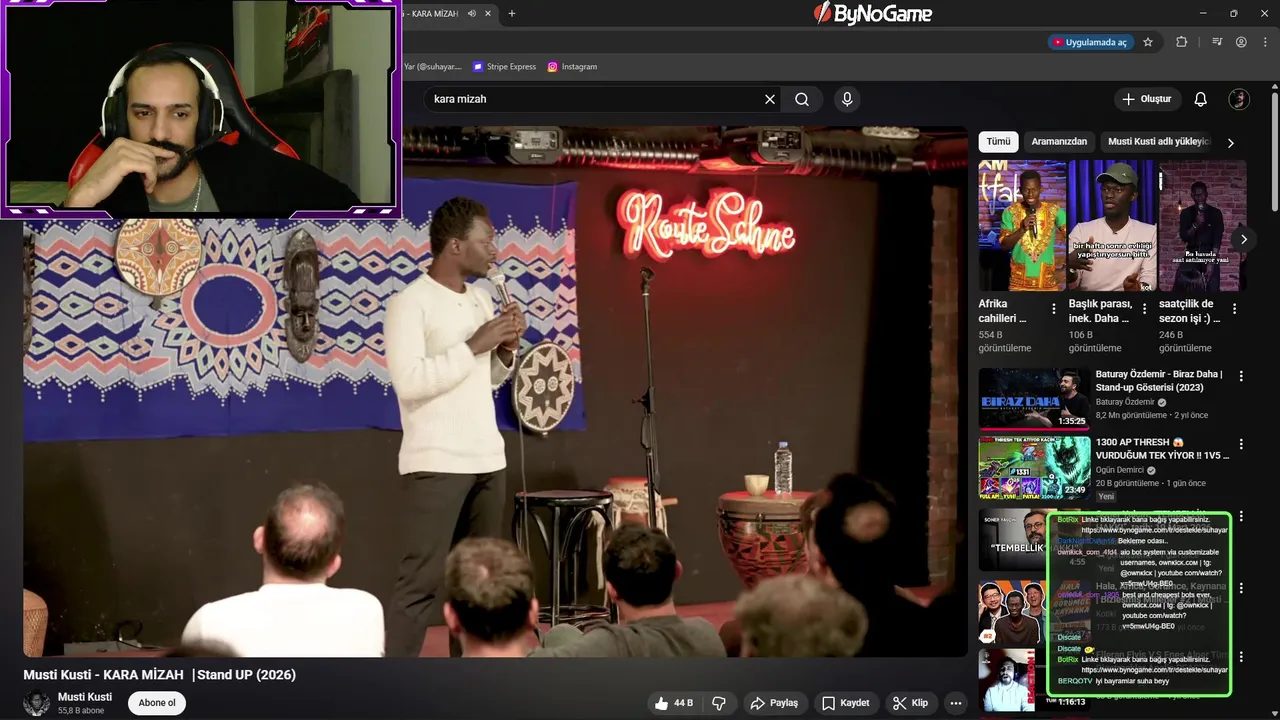This screenshot has width=1280, height=720.
Task: Create a clip with Klip button
Action: [x=910, y=703]
